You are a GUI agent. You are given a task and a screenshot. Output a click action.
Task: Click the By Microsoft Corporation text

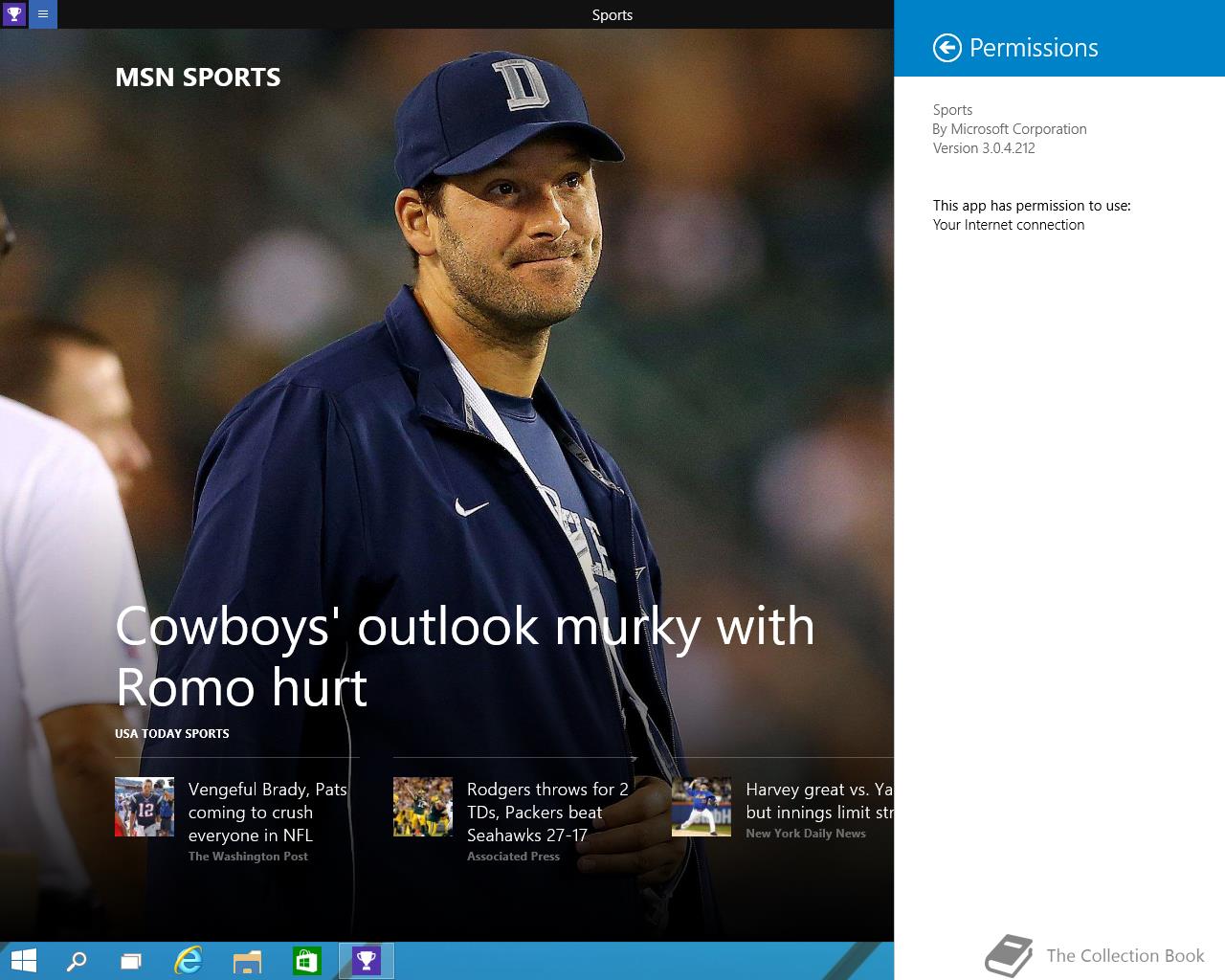tap(1010, 129)
